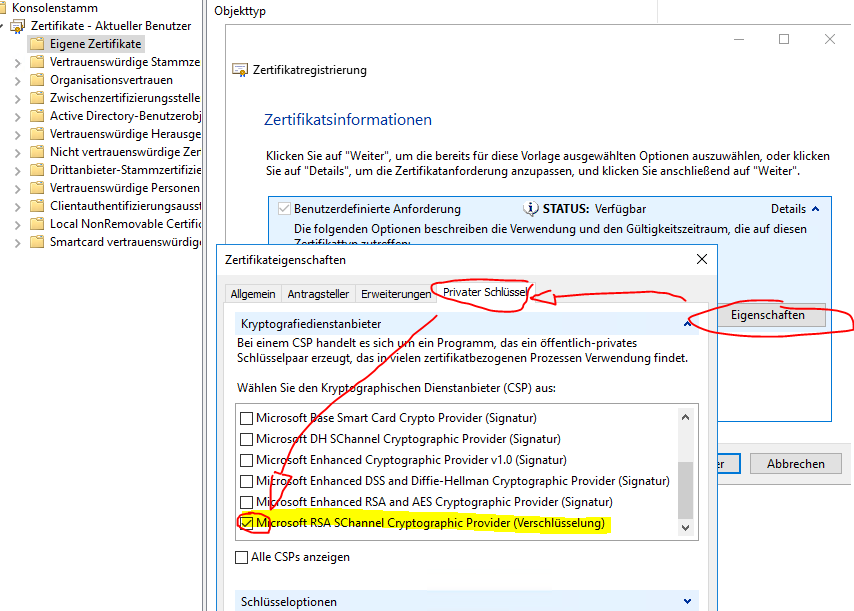
Task: Click the Zertifikate - Aktueller Benutzer snap-in icon
Action: 17,26
